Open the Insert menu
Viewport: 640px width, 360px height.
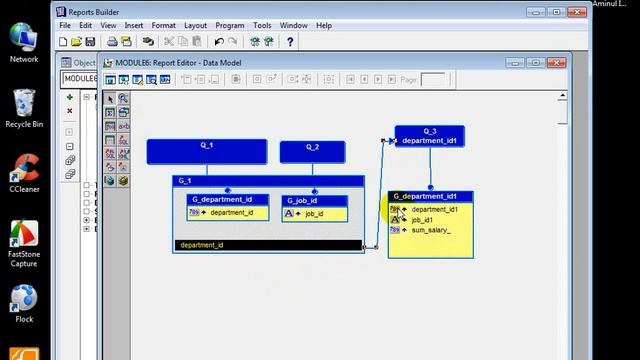coord(134,25)
